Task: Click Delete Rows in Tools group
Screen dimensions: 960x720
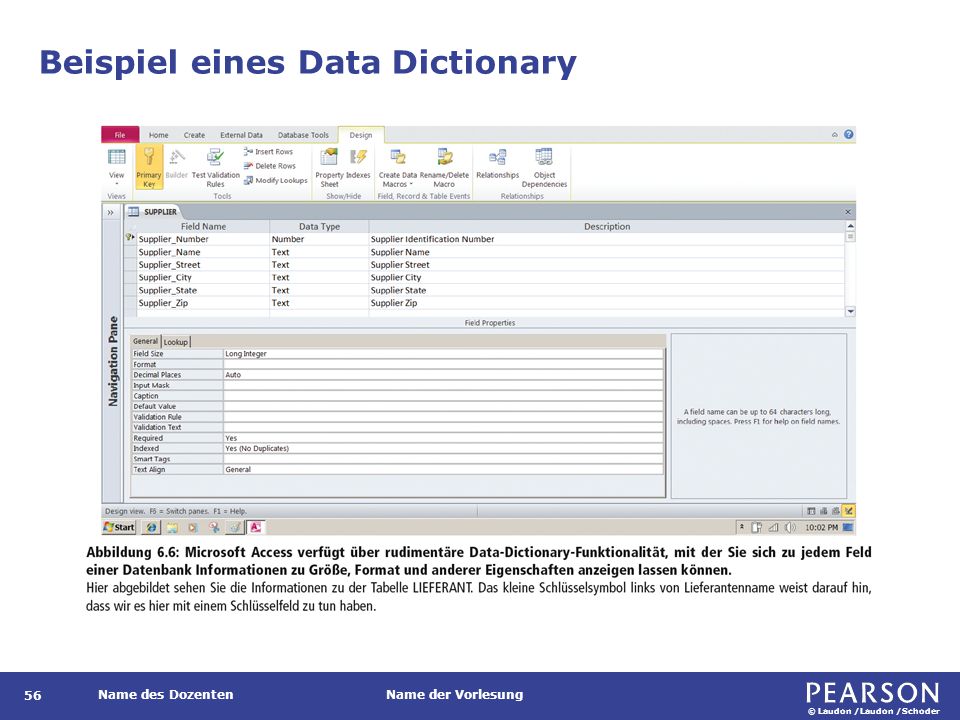Action: 269,166
